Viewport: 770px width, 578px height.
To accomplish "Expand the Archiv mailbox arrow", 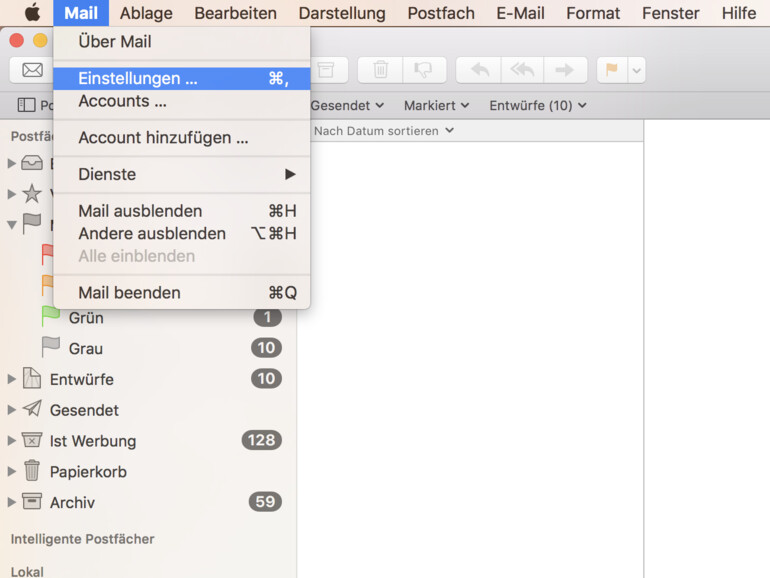I will coord(11,502).
